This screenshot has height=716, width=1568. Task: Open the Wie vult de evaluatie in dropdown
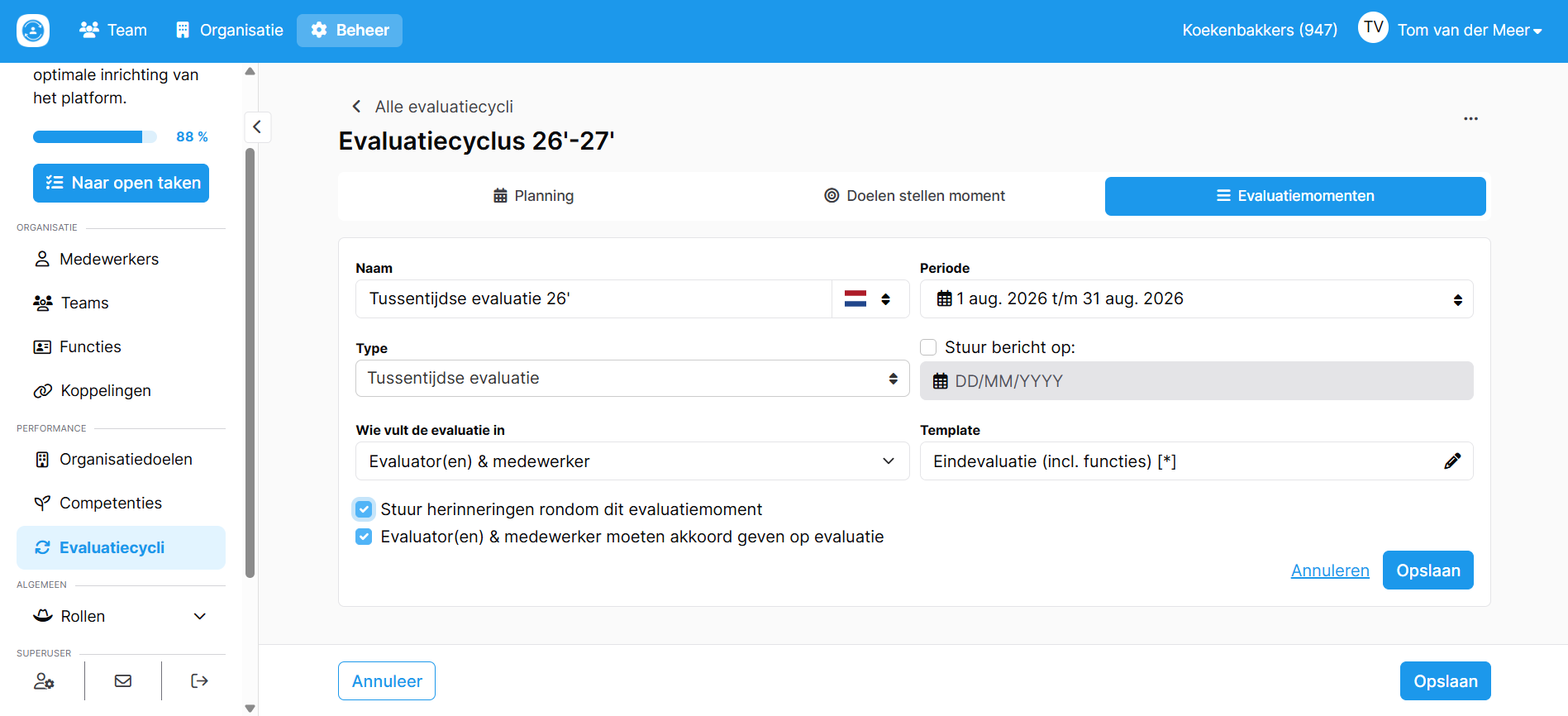[632, 461]
